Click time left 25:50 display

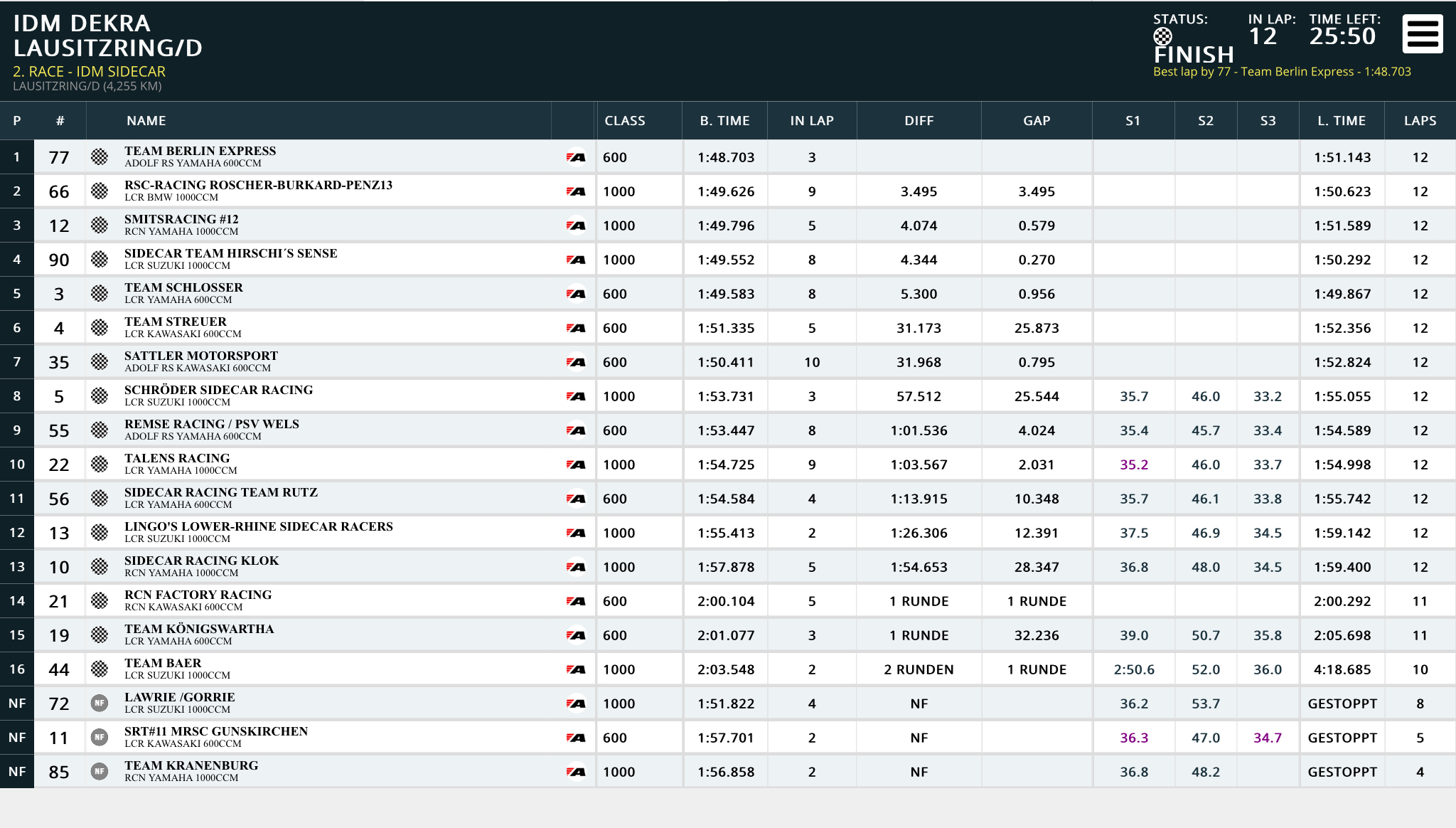[1343, 36]
